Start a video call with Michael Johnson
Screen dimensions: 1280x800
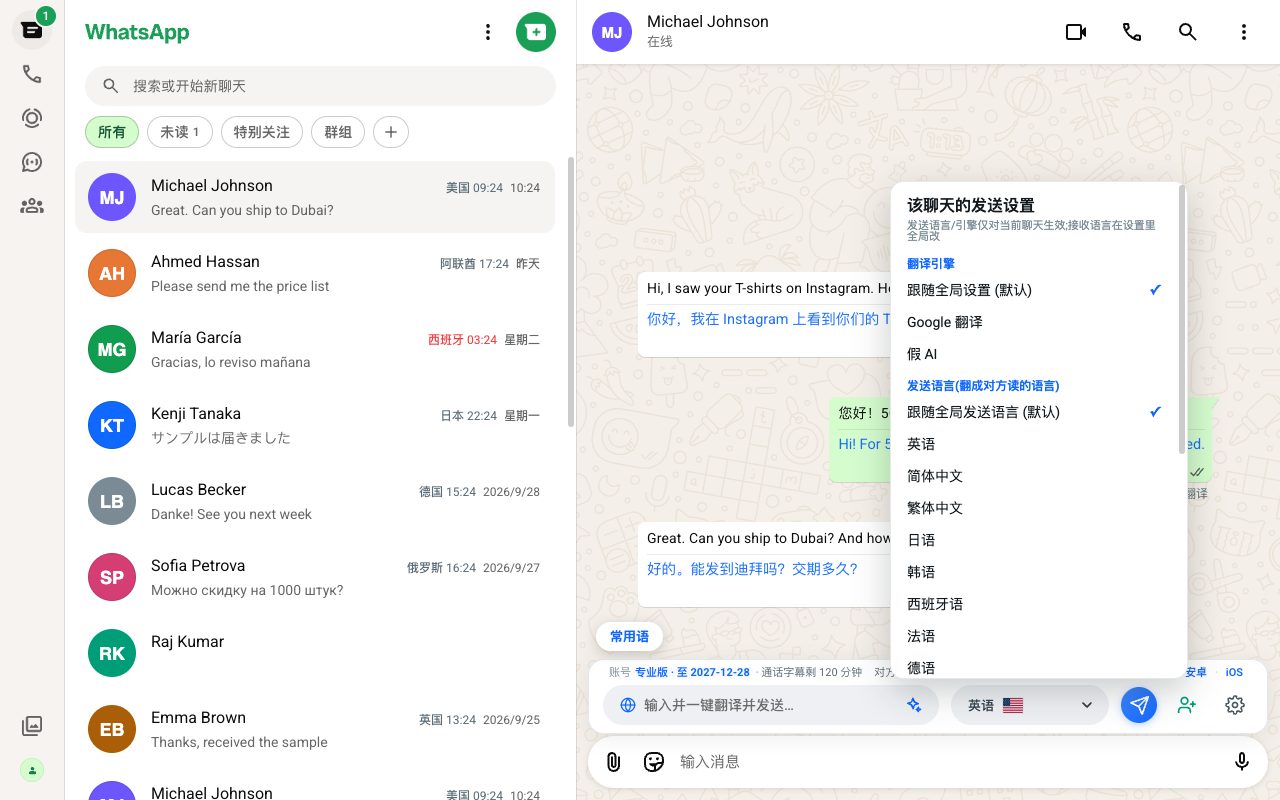(1076, 32)
